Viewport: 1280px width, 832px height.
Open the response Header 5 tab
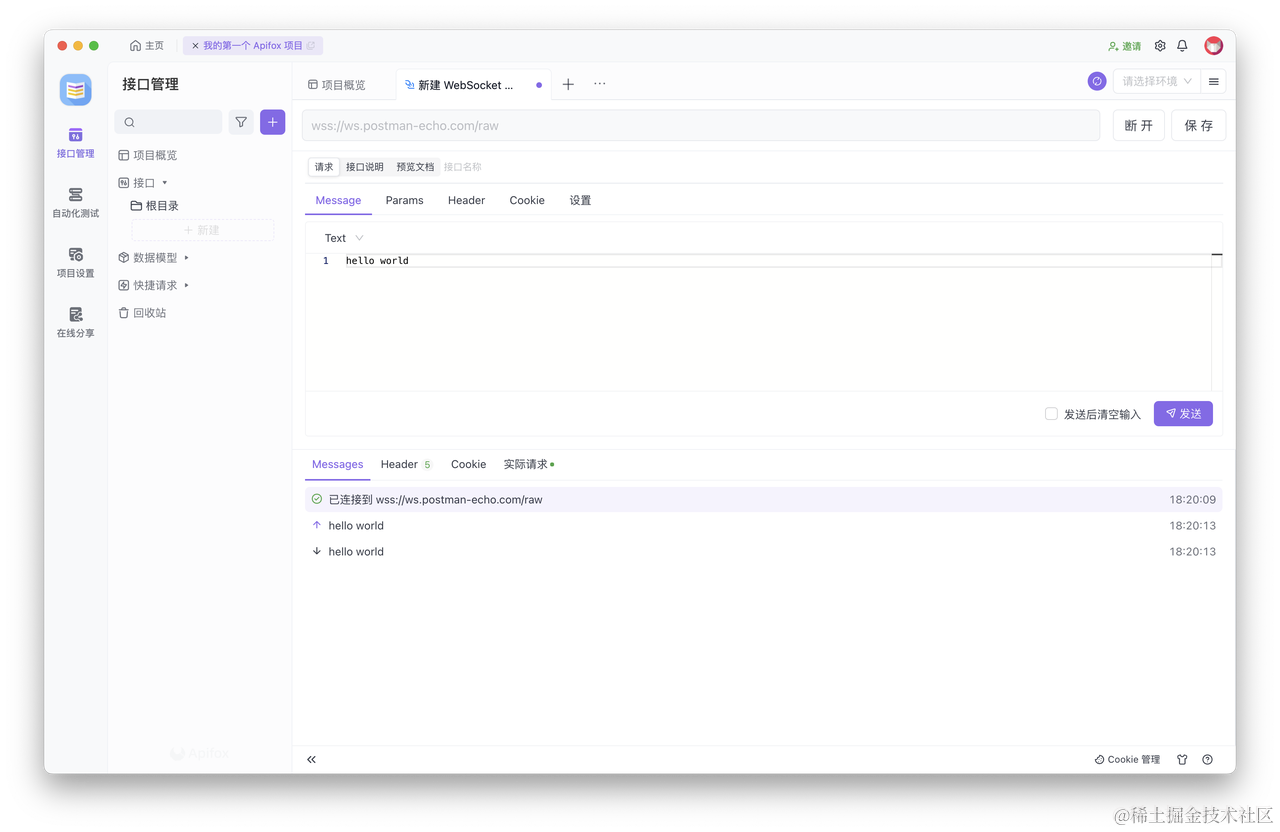pyautogui.click(x=406, y=464)
